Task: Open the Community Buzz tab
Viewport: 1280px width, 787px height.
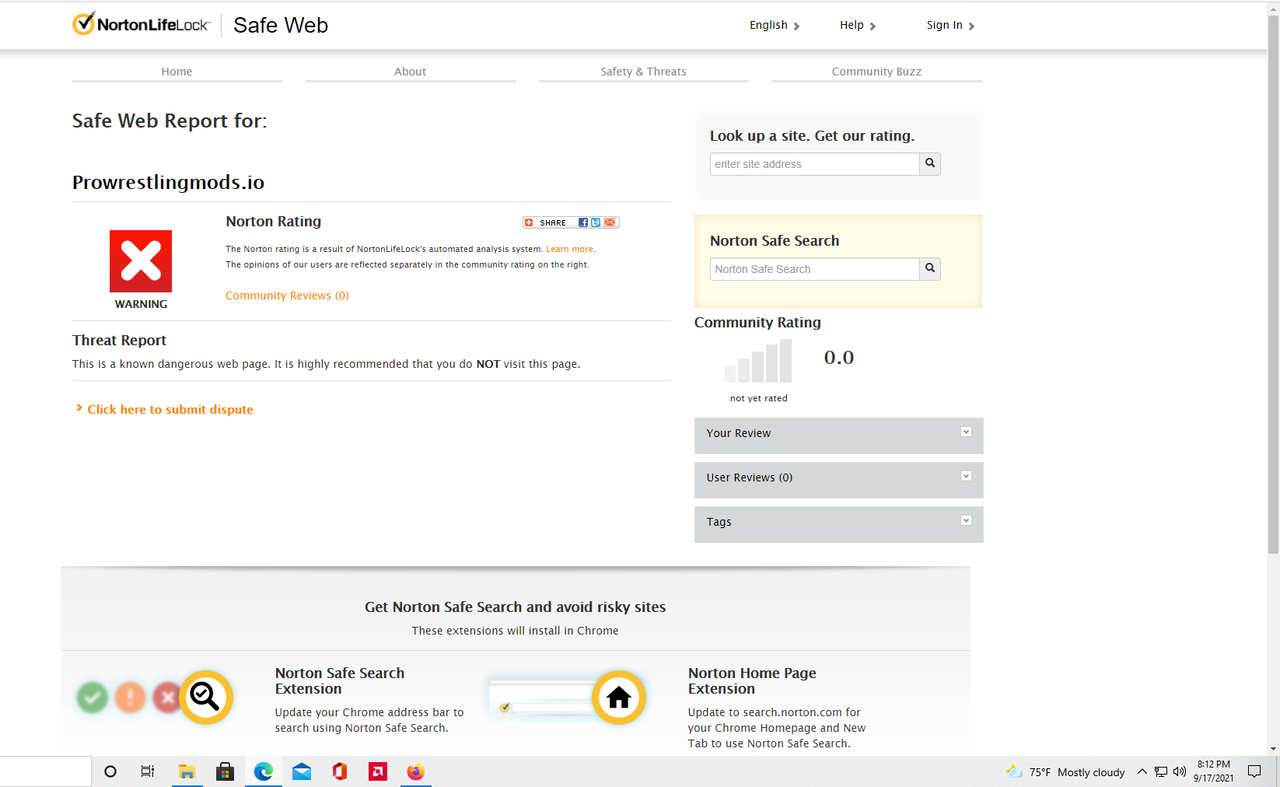Action: (877, 71)
